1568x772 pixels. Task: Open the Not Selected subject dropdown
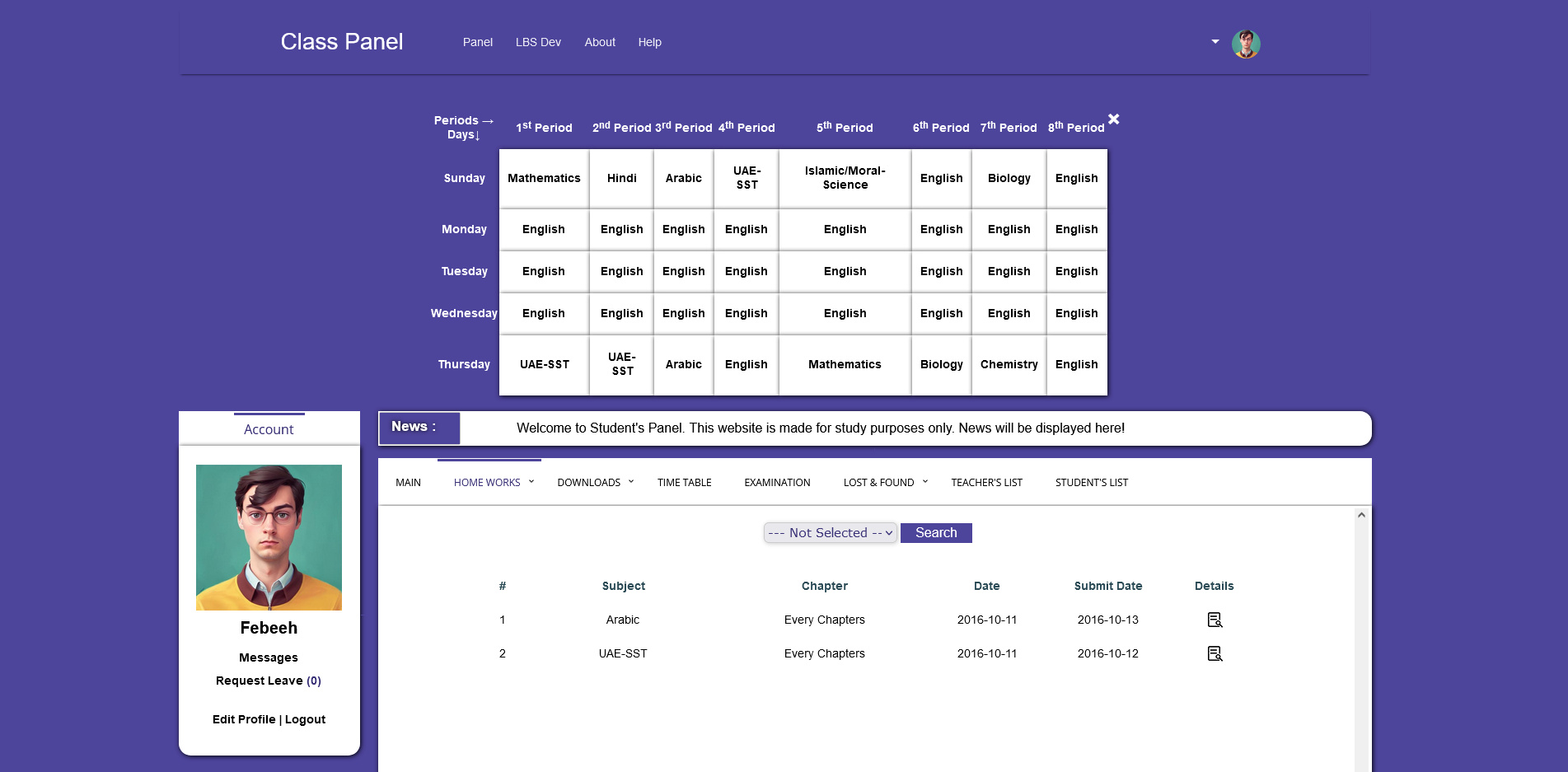[x=830, y=533]
